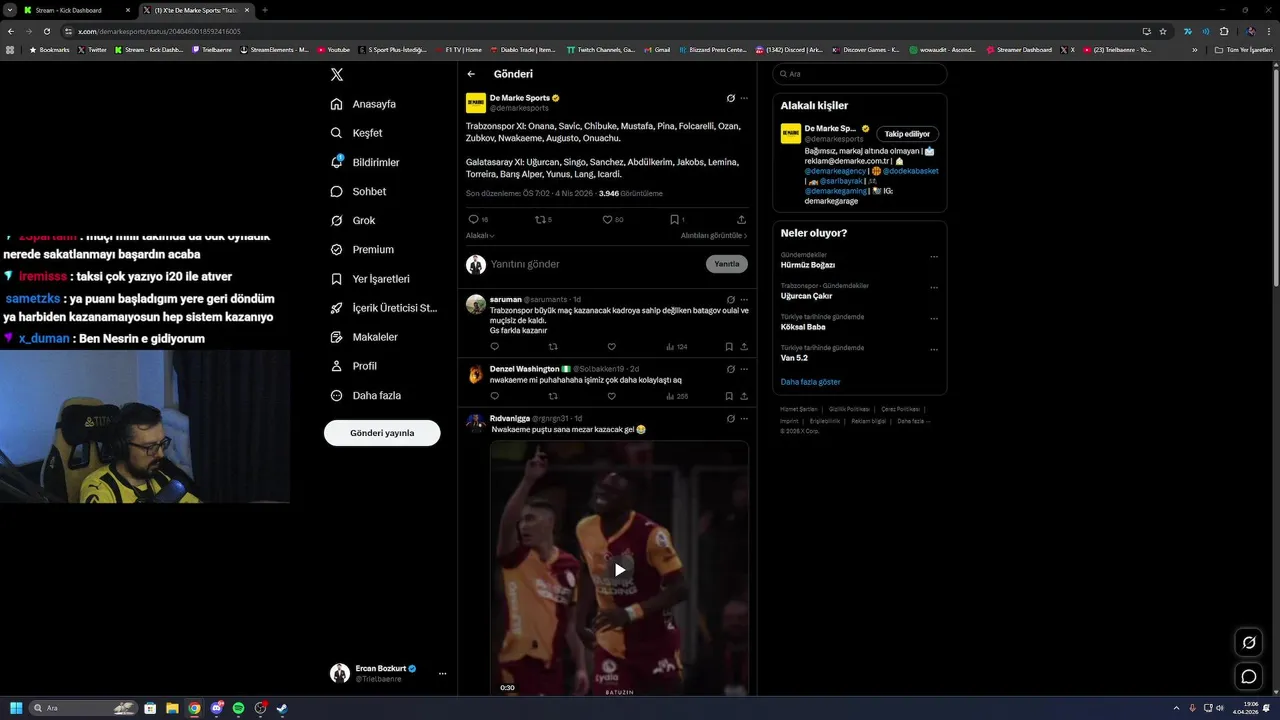Expand Daha fazla menu in sidebar
1280x720 pixels.
click(x=366, y=395)
